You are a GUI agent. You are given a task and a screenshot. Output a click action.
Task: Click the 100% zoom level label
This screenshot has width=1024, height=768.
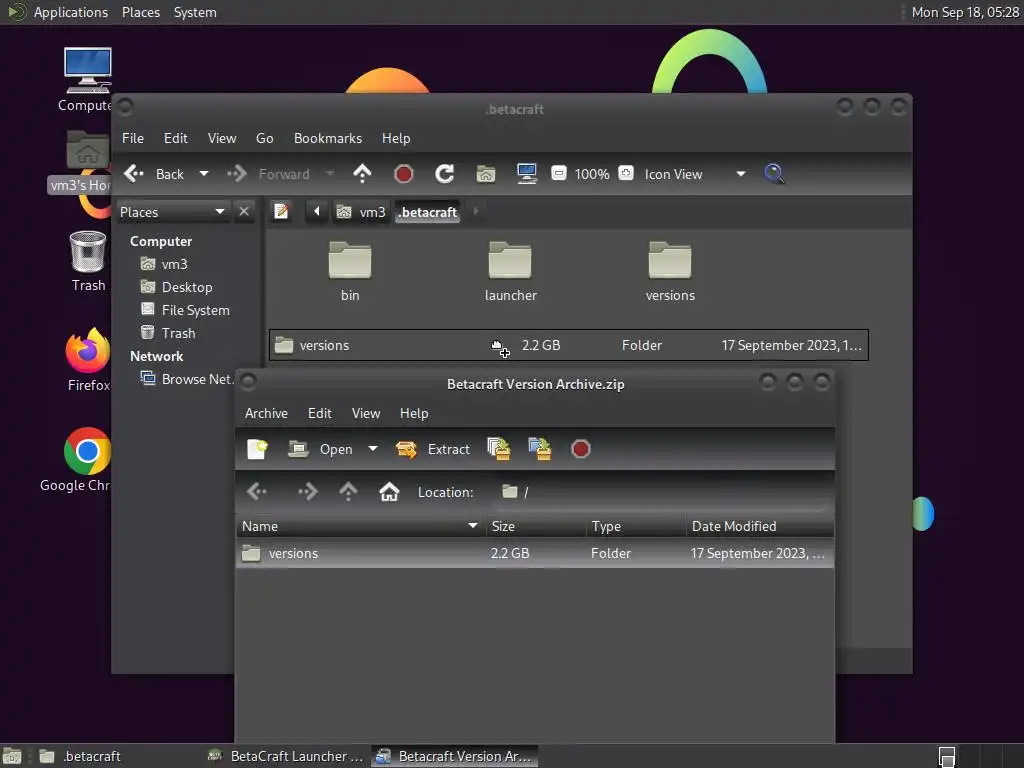click(x=592, y=174)
